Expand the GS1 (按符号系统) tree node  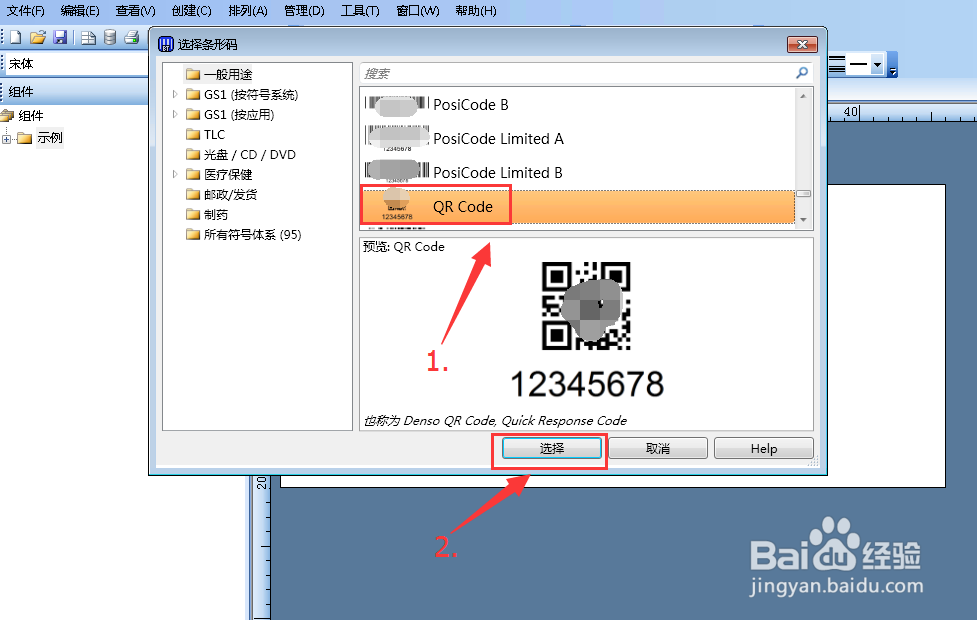click(x=175, y=95)
